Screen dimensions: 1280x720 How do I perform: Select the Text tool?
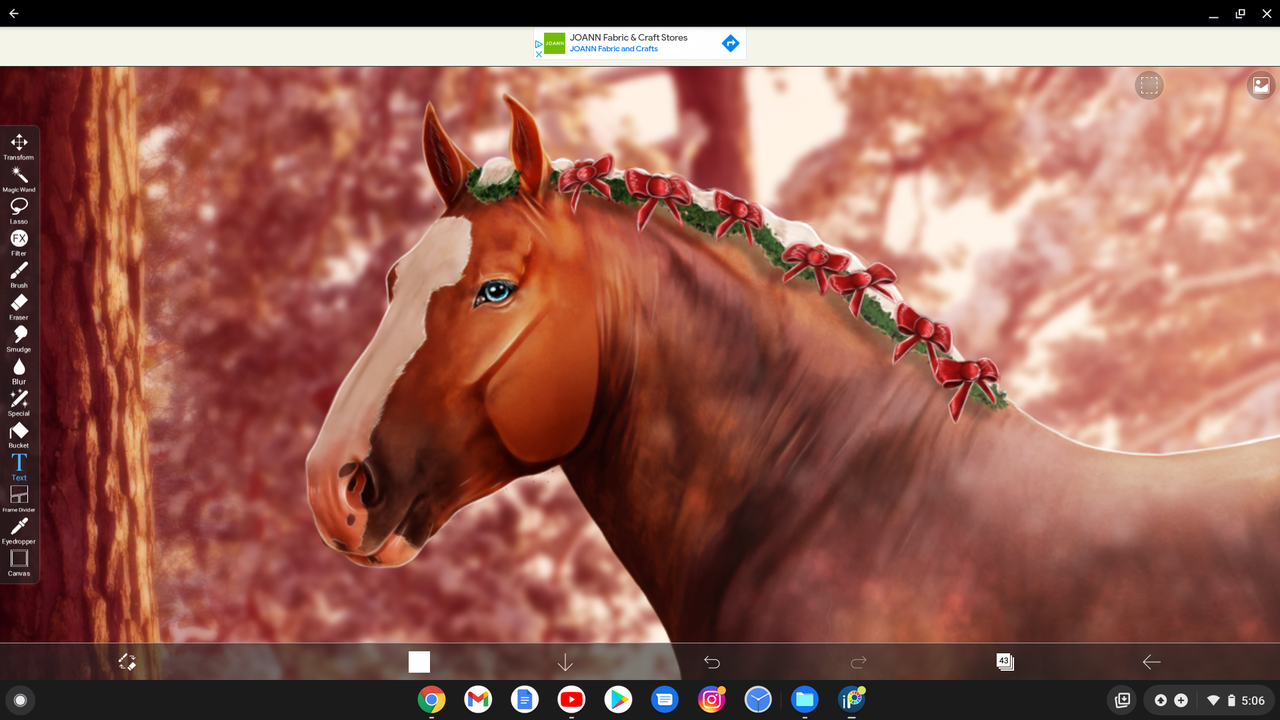click(x=19, y=466)
